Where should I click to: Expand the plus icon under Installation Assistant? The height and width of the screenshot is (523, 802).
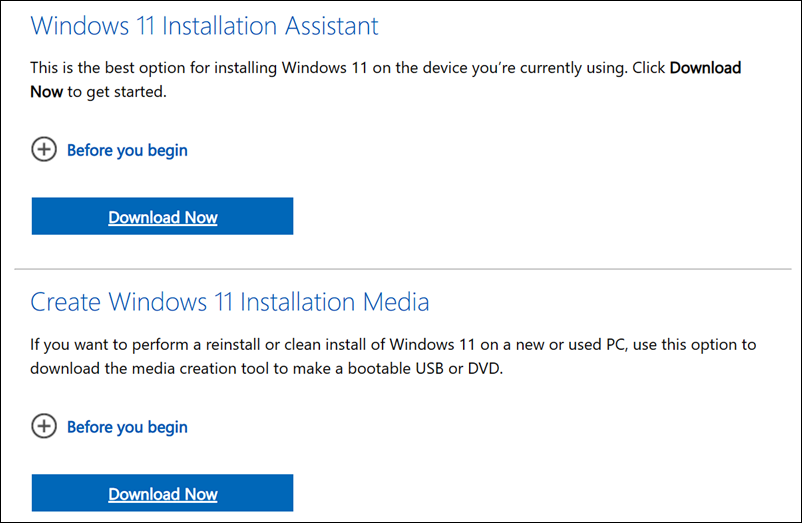coord(44,149)
